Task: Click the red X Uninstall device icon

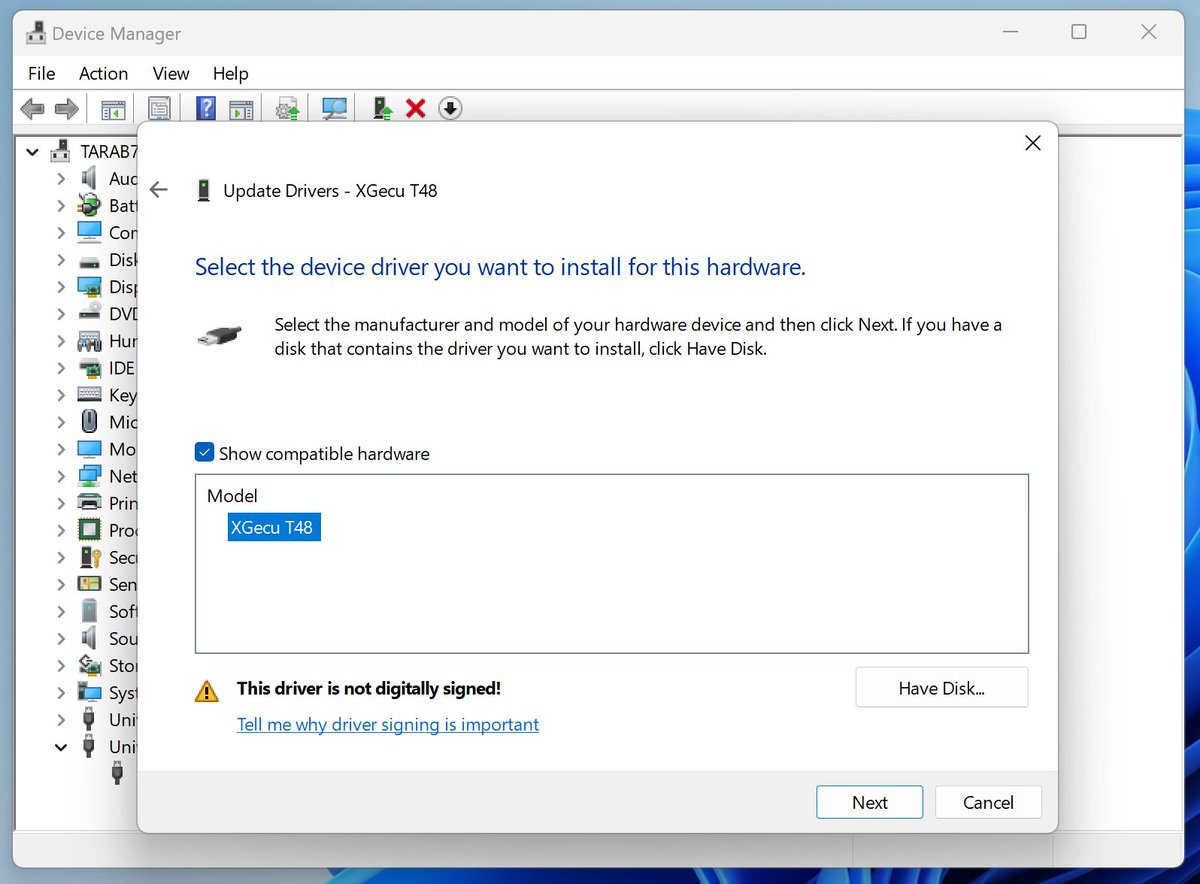Action: (x=416, y=108)
